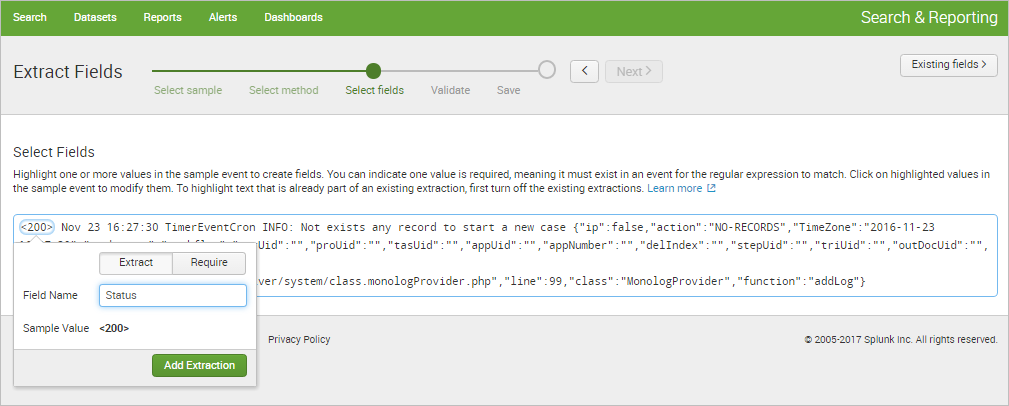
Task: Click the Add Extraction button
Action: (x=199, y=365)
